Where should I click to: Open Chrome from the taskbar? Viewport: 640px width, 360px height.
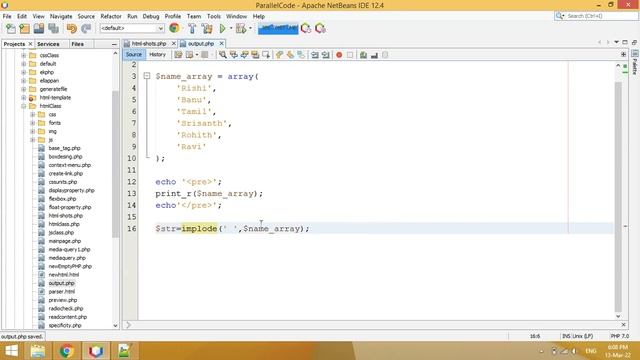point(67,351)
